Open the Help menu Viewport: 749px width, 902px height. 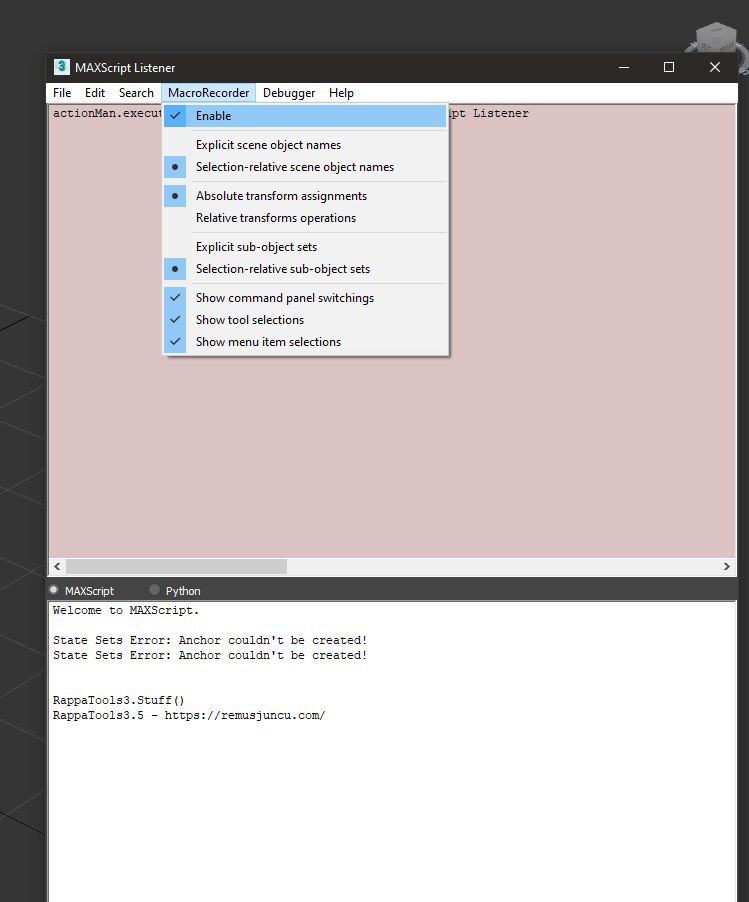[341, 93]
